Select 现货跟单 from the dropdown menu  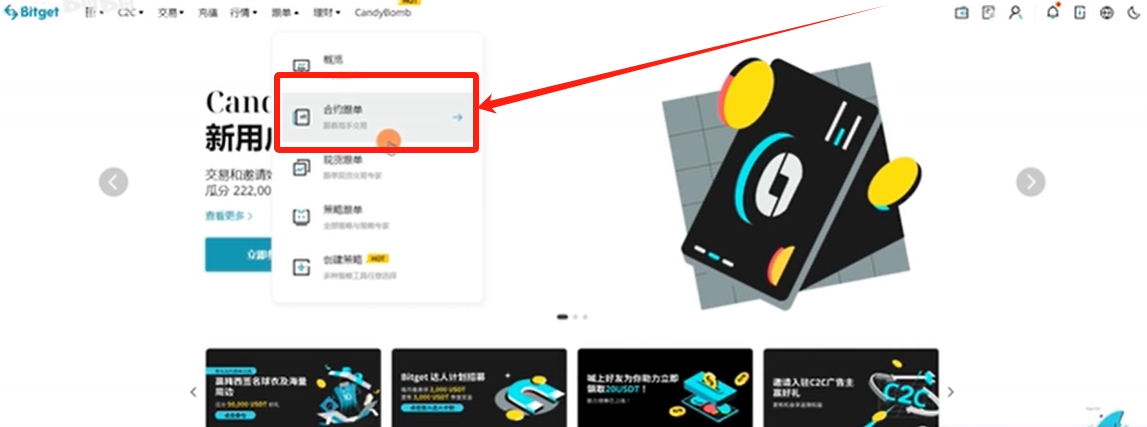coord(377,167)
